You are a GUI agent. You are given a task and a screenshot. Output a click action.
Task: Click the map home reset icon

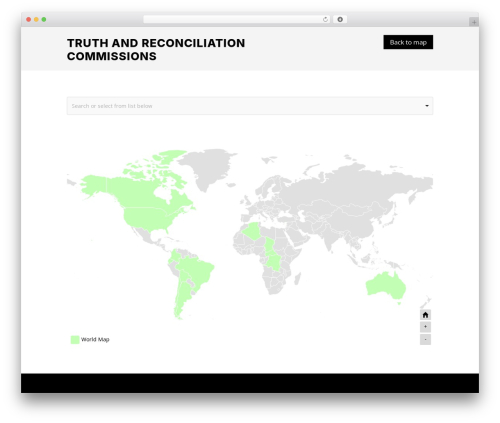click(x=425, y=315)
